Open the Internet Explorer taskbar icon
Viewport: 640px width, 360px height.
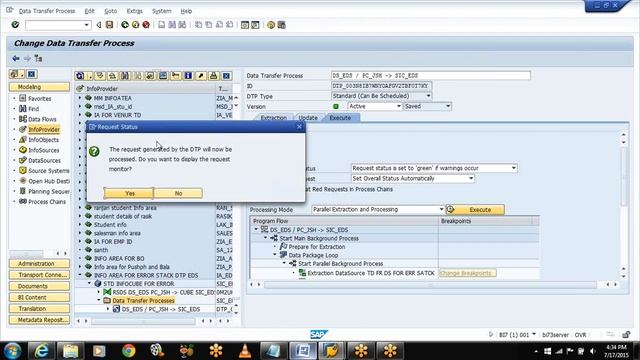[x=42, y=351]
